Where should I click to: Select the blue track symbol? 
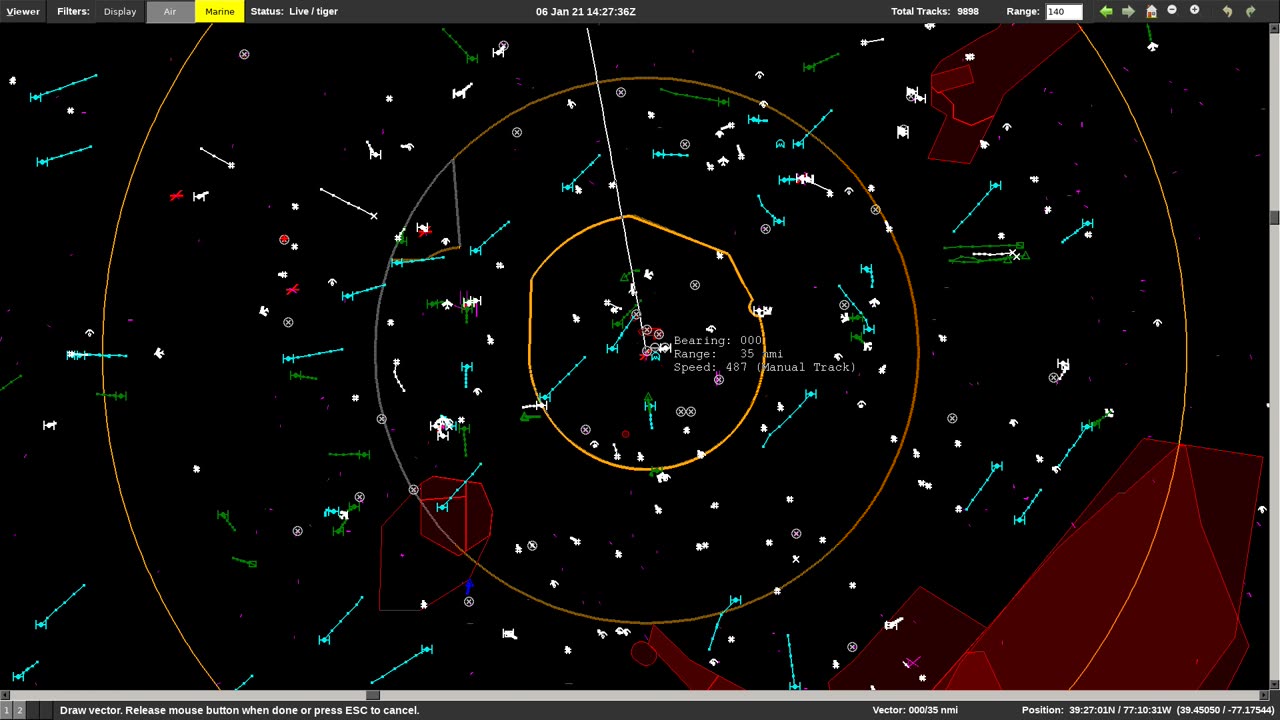pos(468,585)
